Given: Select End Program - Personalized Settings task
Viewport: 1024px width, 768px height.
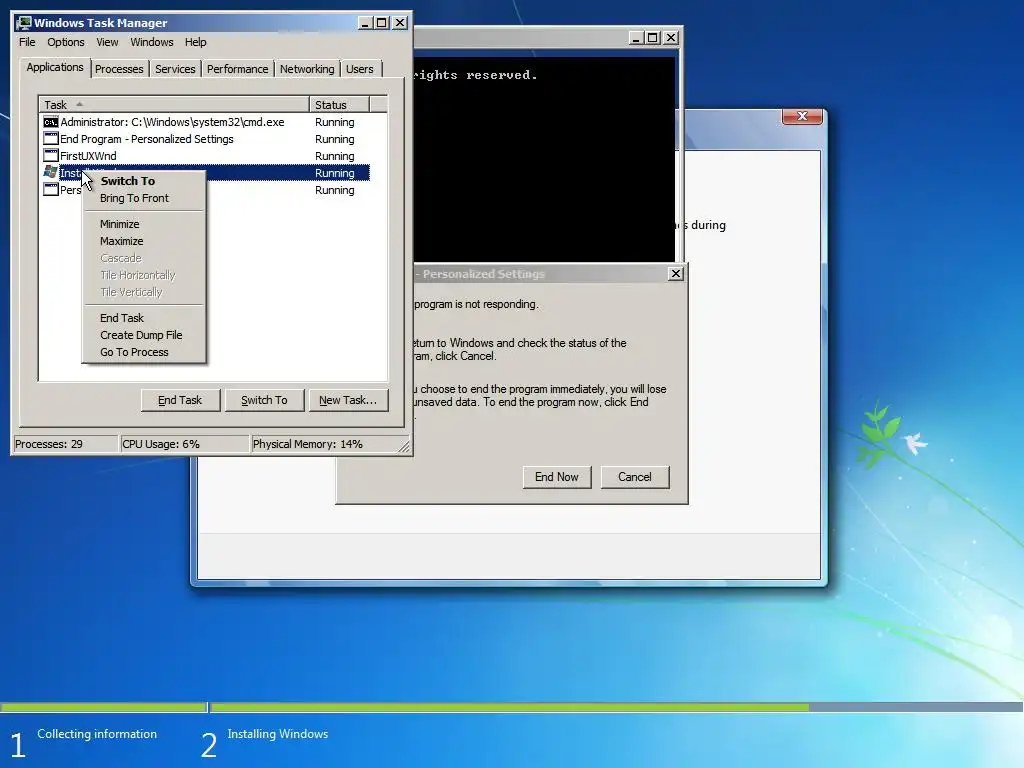Looking at the screenshot, I should point(206,139).
